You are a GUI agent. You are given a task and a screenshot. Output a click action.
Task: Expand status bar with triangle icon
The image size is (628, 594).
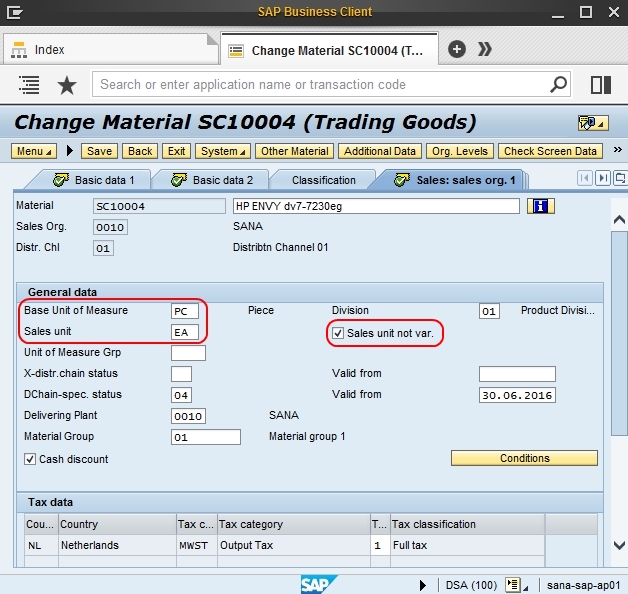(x=423, y=586)
